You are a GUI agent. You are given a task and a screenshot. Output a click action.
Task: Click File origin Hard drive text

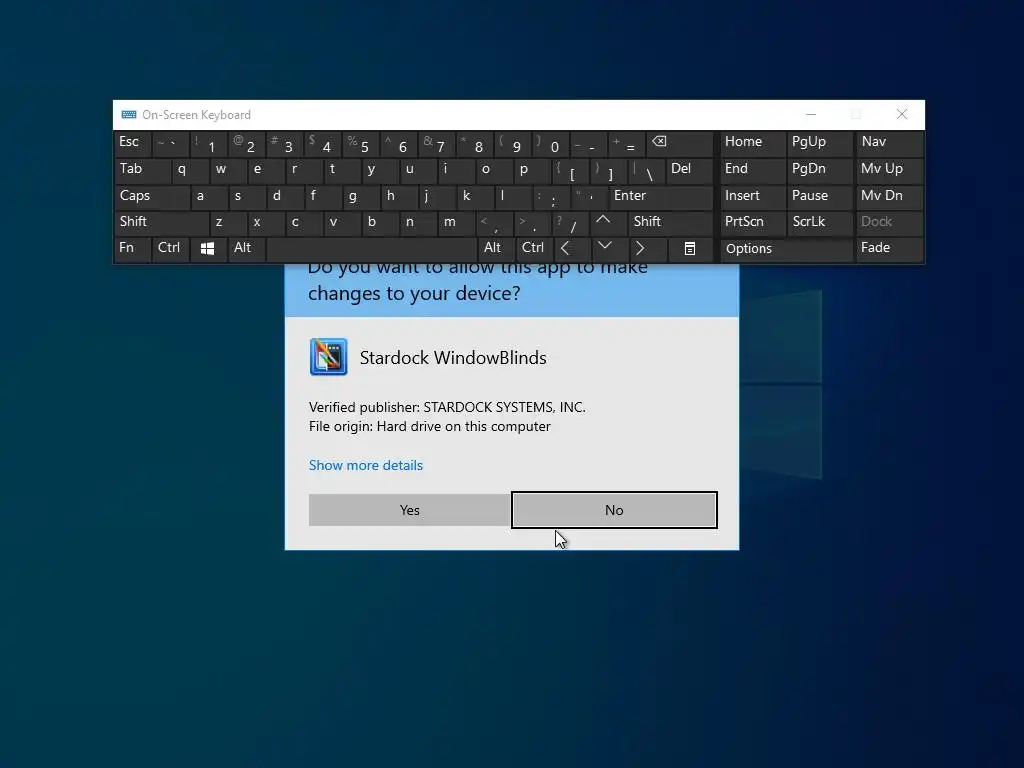coord(430,426)
